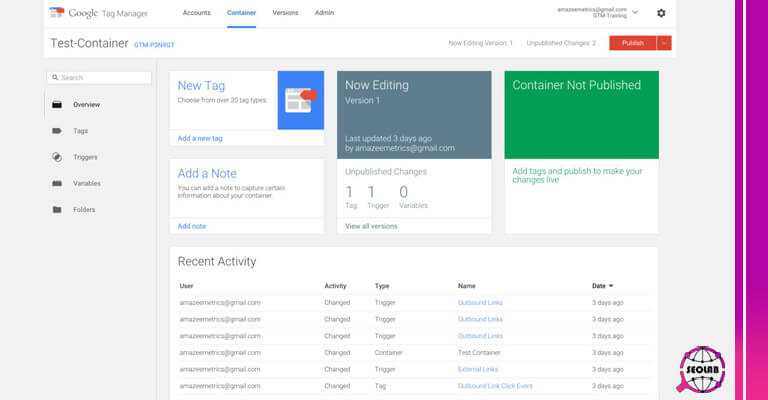This screenshot has height=400, width=768.
Task: Click the blue New Tag illustration icon
Action: click(301, 100)
